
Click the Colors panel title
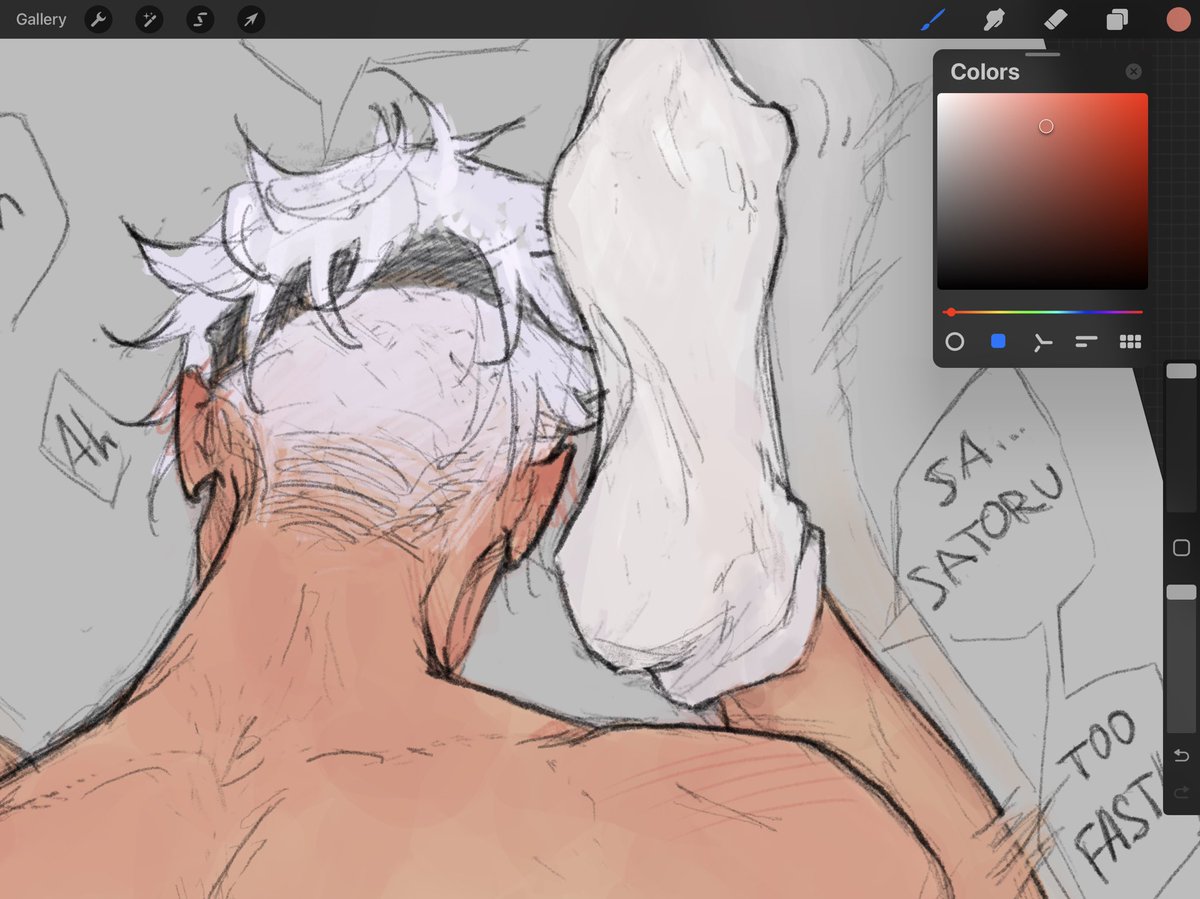[x=984, y=72]
